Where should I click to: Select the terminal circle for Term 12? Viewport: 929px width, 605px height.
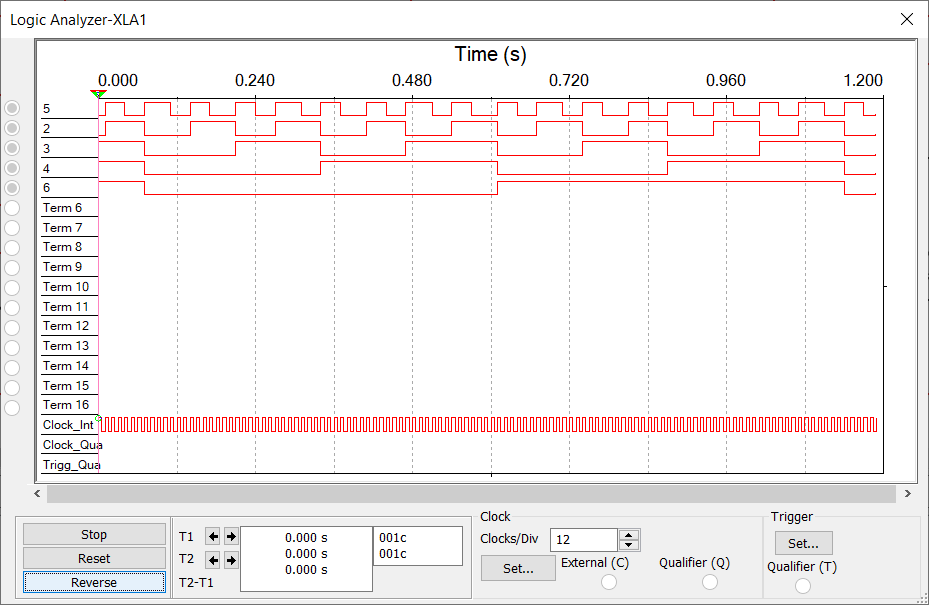pos(12,328)
